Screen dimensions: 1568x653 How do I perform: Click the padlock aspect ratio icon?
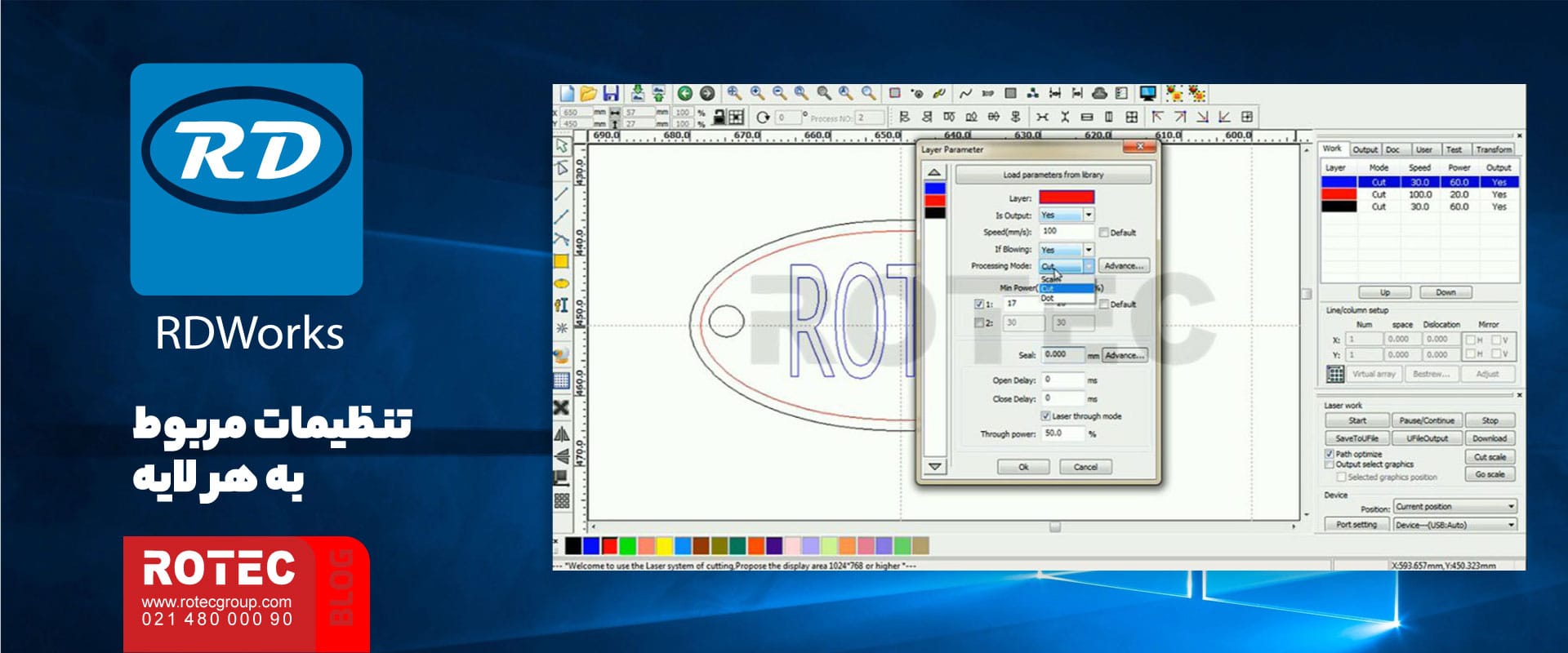tap(719, 118)
